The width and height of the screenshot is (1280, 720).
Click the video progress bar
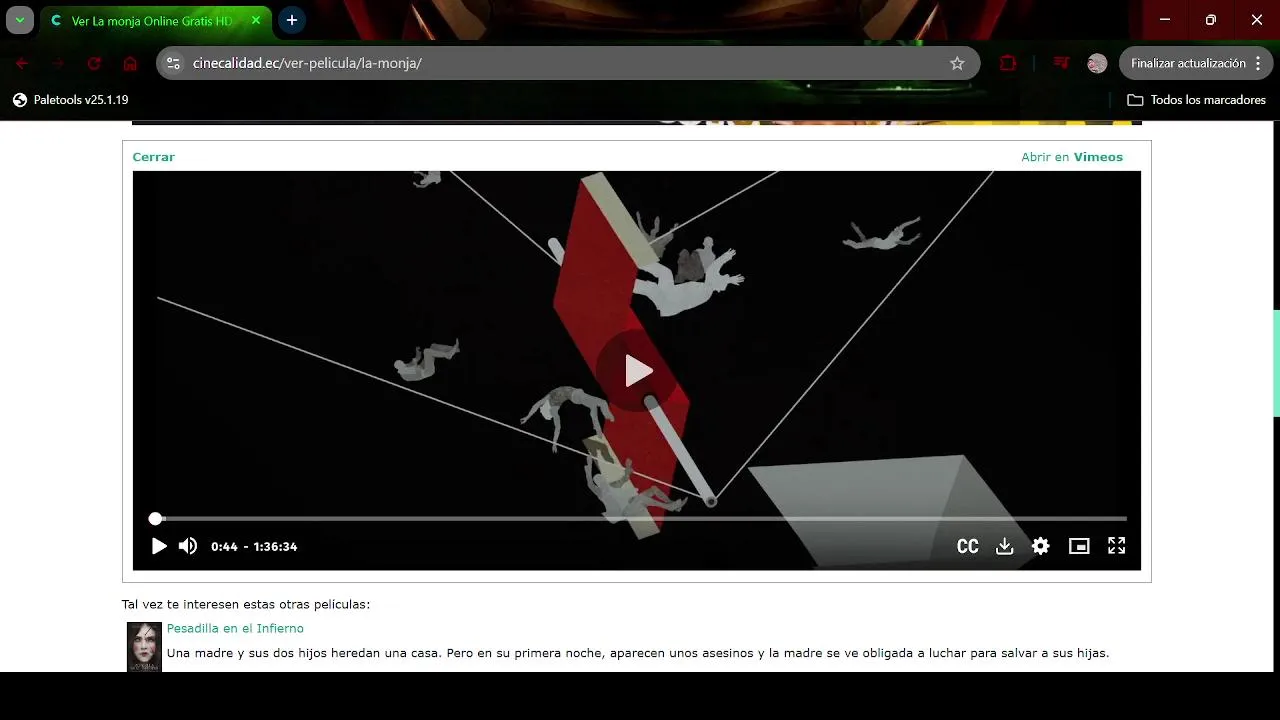(x=640, y=518)
